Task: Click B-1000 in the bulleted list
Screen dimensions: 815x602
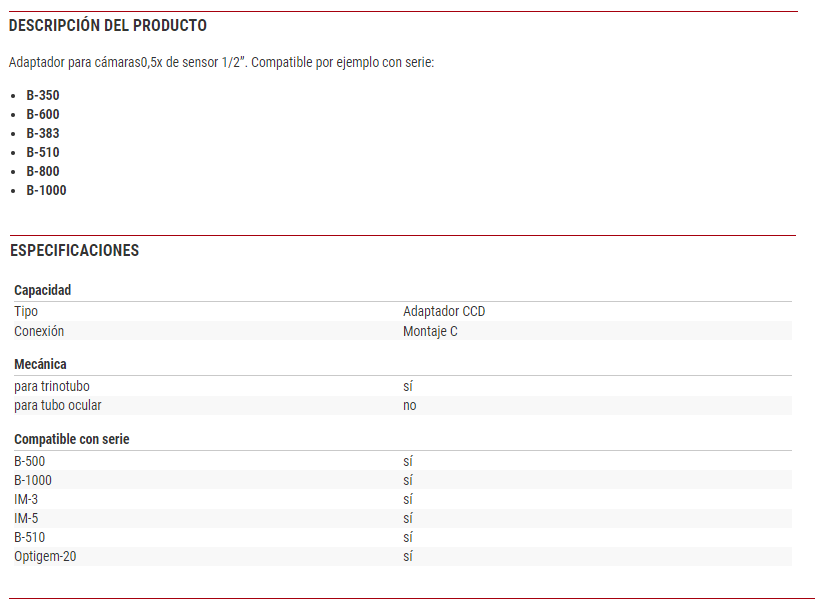Action: point(46,190)
